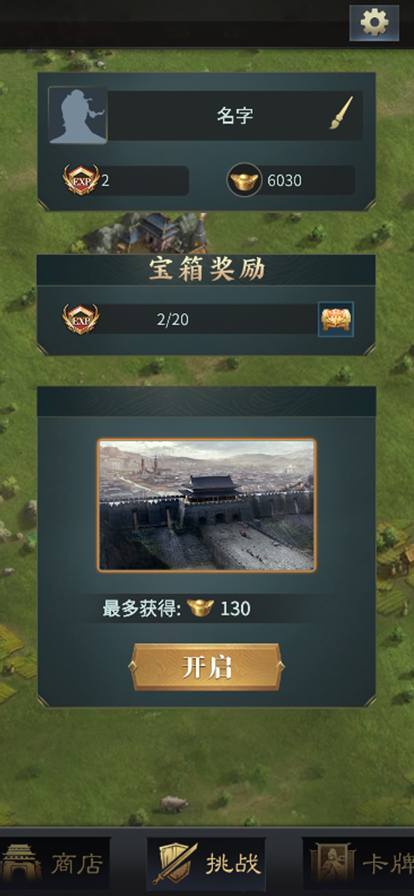Image resolution: width=414 pixels, height=896 pixels.
Task: Tap the gold ingot icon beside 6030
Action: (x=244, y=180)
